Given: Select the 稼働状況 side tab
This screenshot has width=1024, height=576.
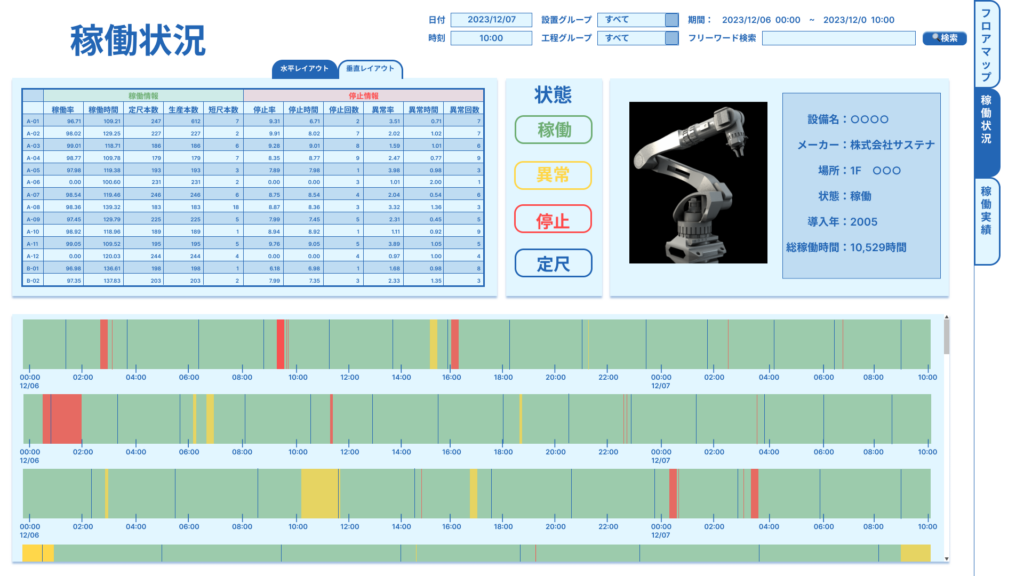Looking at the screenshot, I should click(986, 132).
